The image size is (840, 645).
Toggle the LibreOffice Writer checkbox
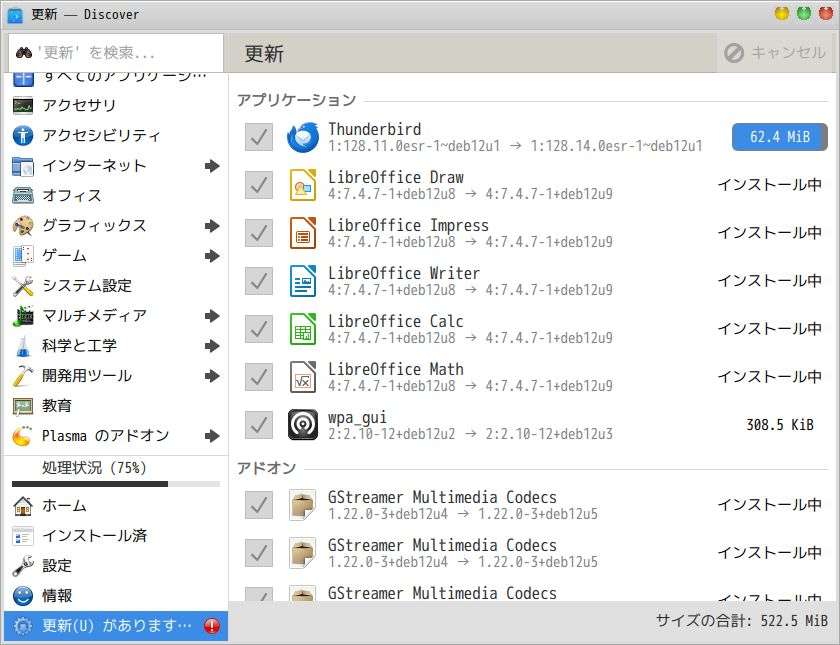coord(259,281)
